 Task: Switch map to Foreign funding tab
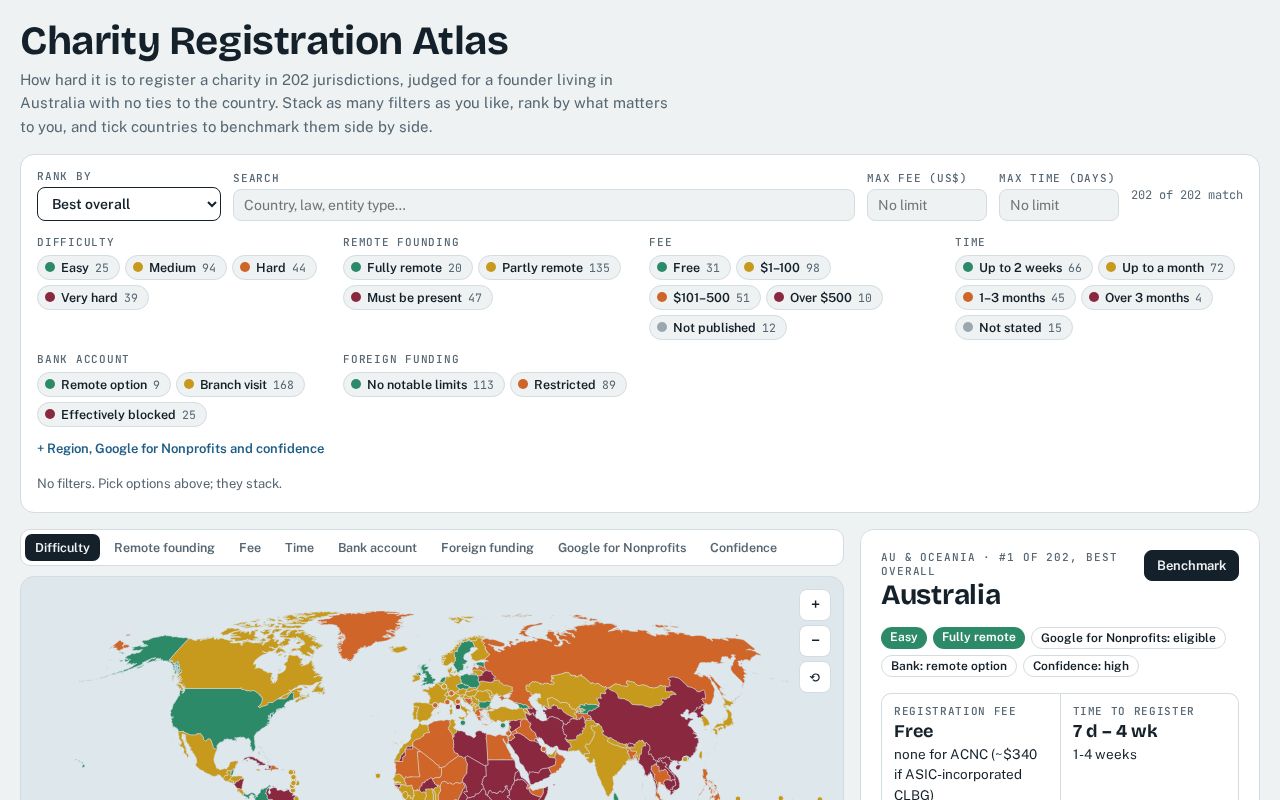(487, 548)
